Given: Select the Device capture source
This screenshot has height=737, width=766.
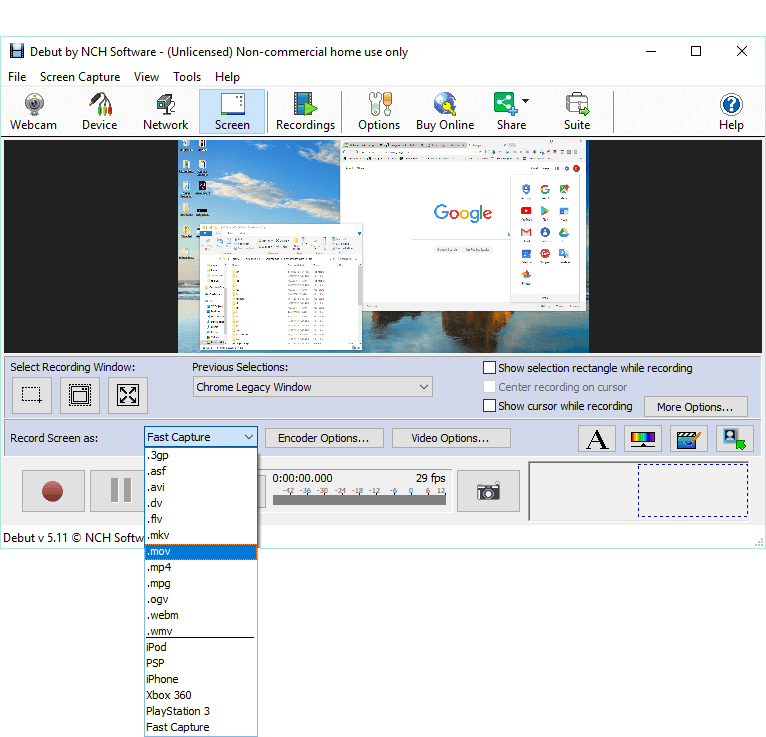Looking at the screenshot, I should click(x=100, y=112).
